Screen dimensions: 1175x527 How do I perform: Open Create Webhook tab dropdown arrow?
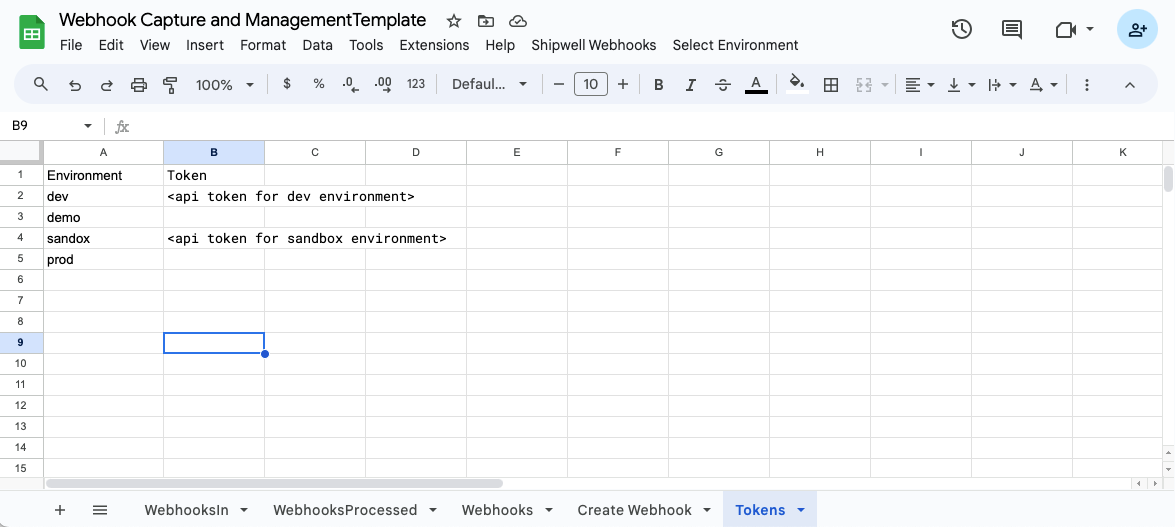tap(707, 510)
